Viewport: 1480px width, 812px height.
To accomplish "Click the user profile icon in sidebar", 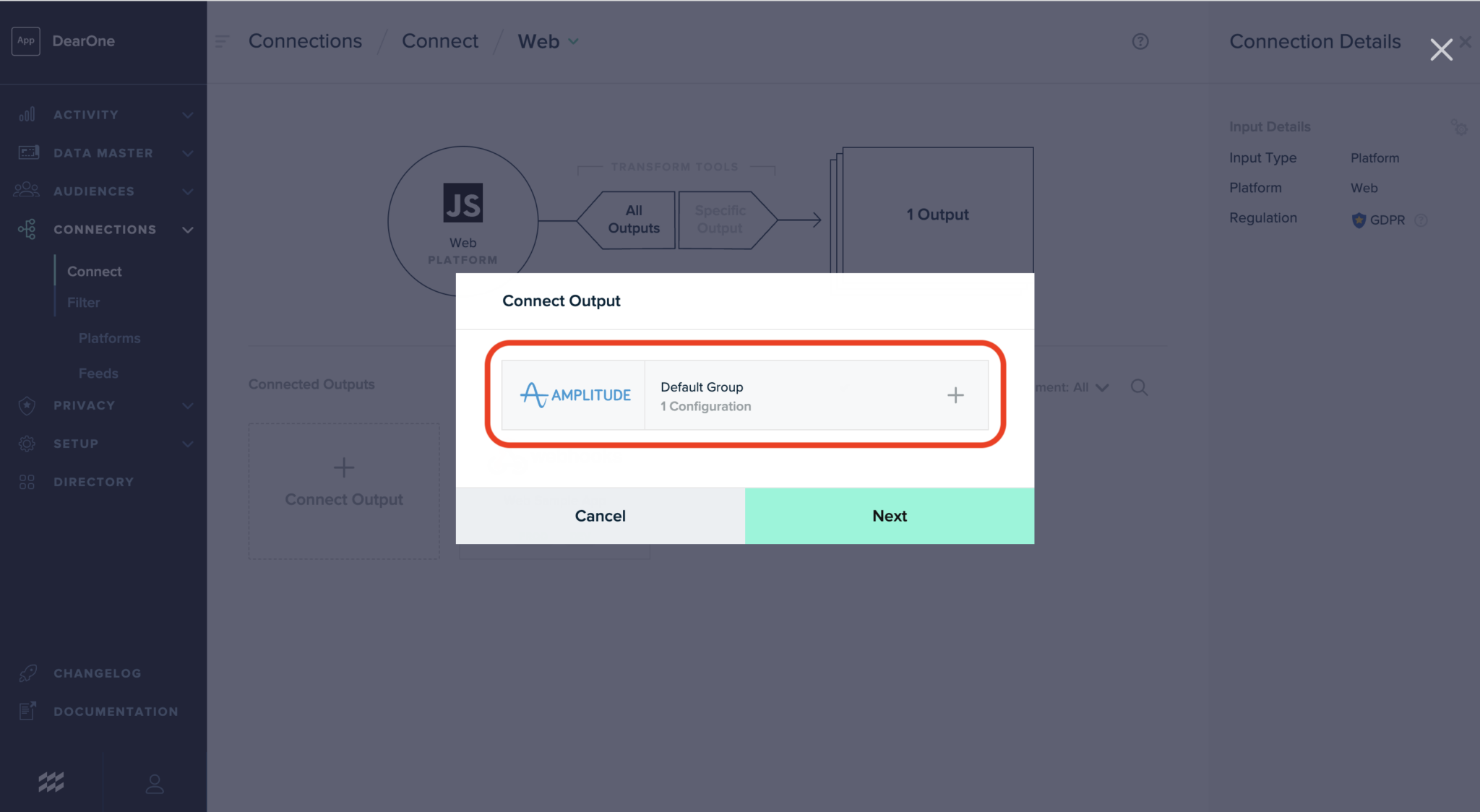I will click(x=155, y=784).
